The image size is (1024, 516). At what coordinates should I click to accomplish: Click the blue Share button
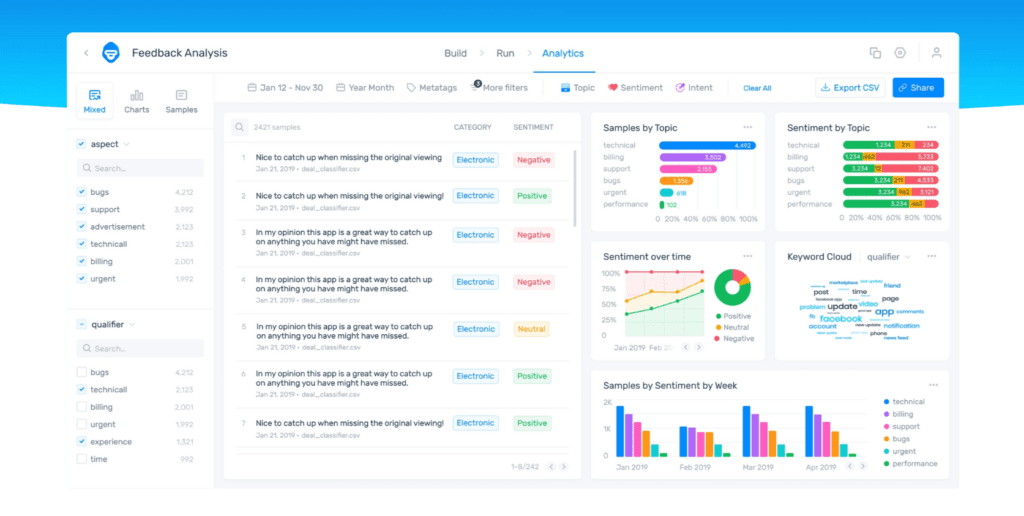tap(918, 88)
